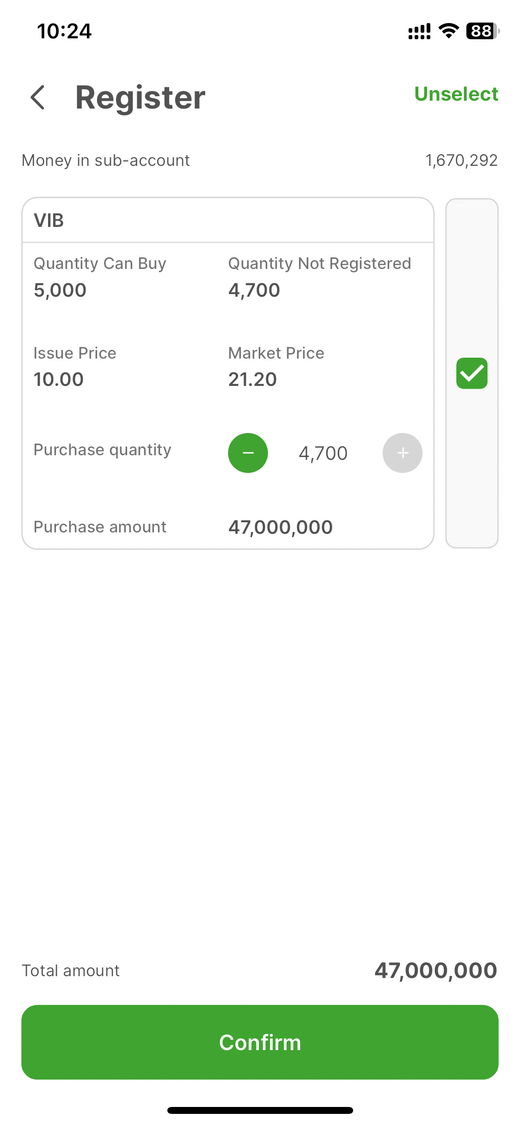Viewport: 520px width, 1125px height.
Task: Edit the 4,700 purchase quantity field
Action: (x=323, y=453)
